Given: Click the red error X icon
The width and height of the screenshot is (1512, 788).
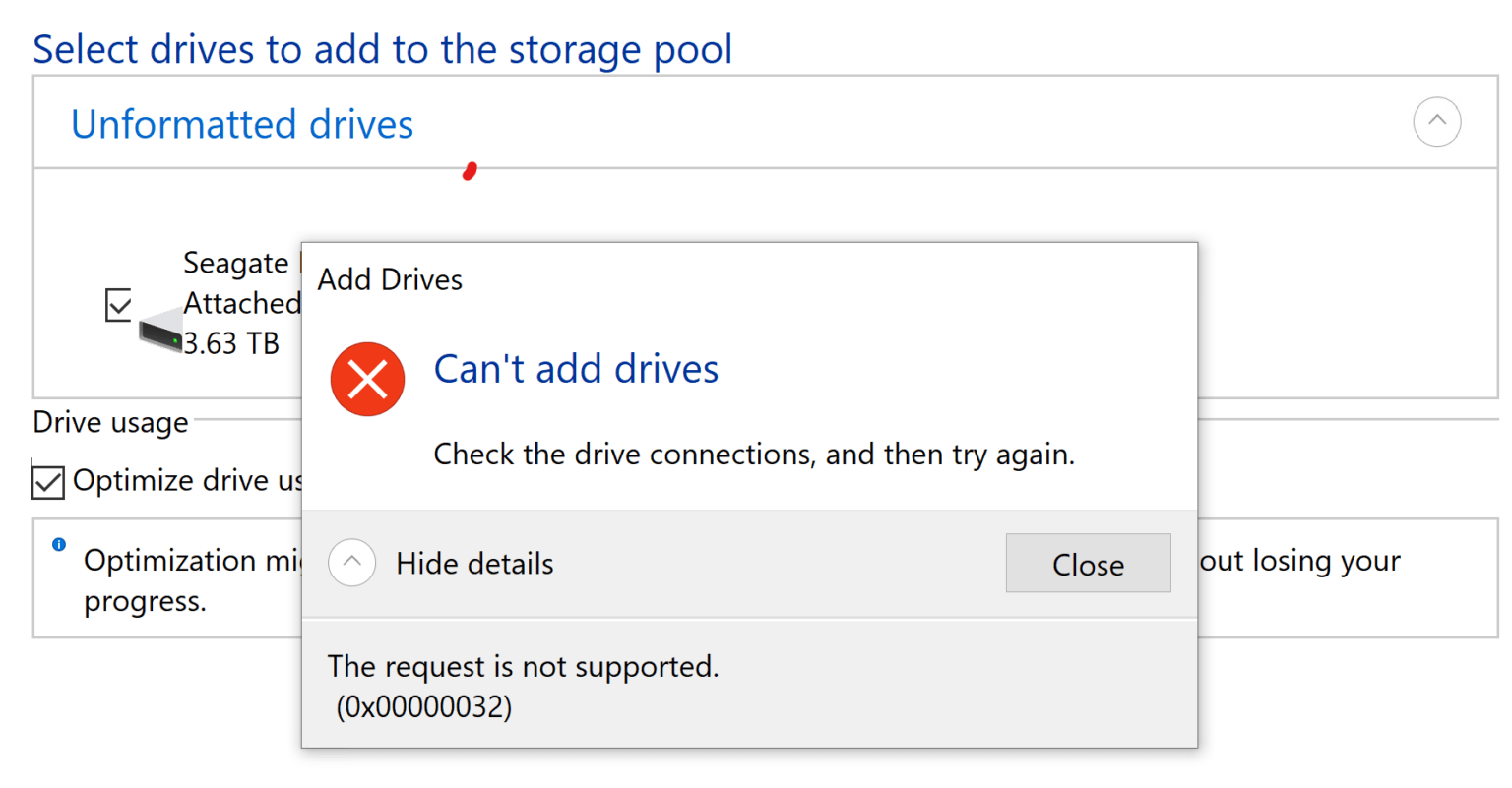Looking at the screenshot, I should coord(367,379).
